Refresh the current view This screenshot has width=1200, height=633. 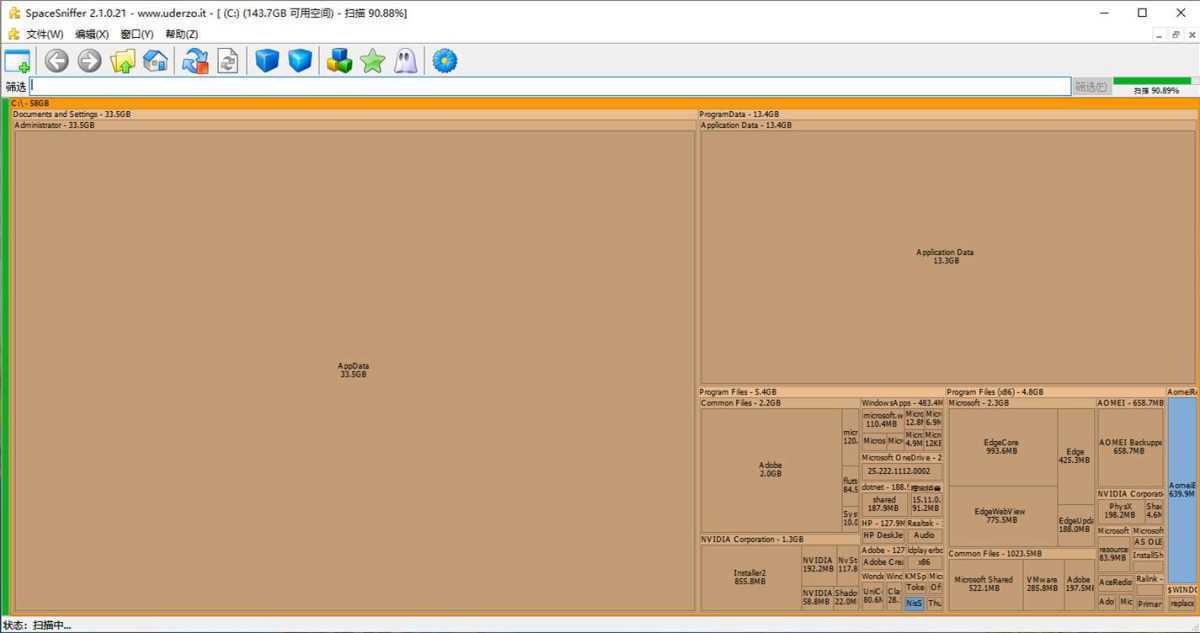coord(229,60)
